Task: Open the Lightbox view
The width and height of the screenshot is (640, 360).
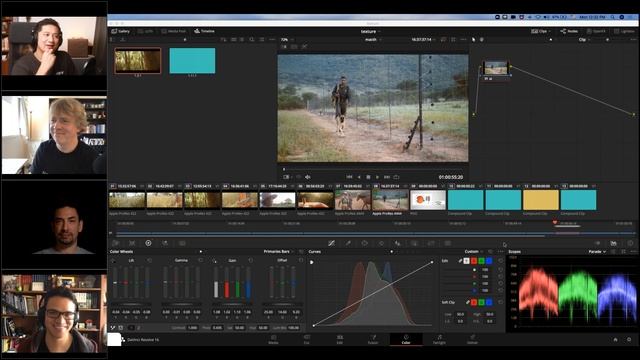Action: [625, 31]
